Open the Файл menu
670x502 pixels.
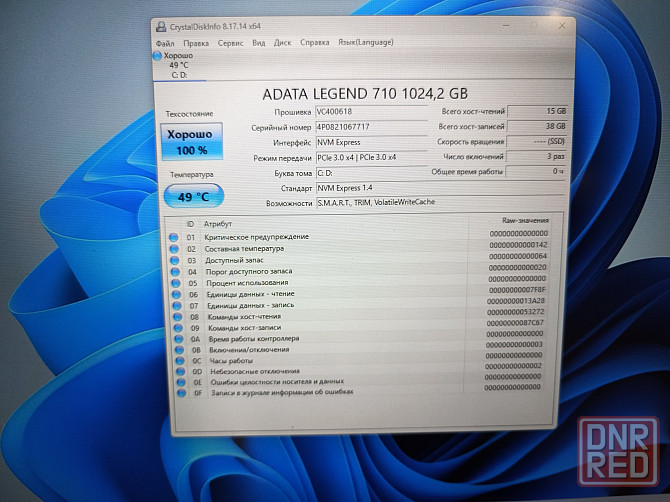pos(165,44)
